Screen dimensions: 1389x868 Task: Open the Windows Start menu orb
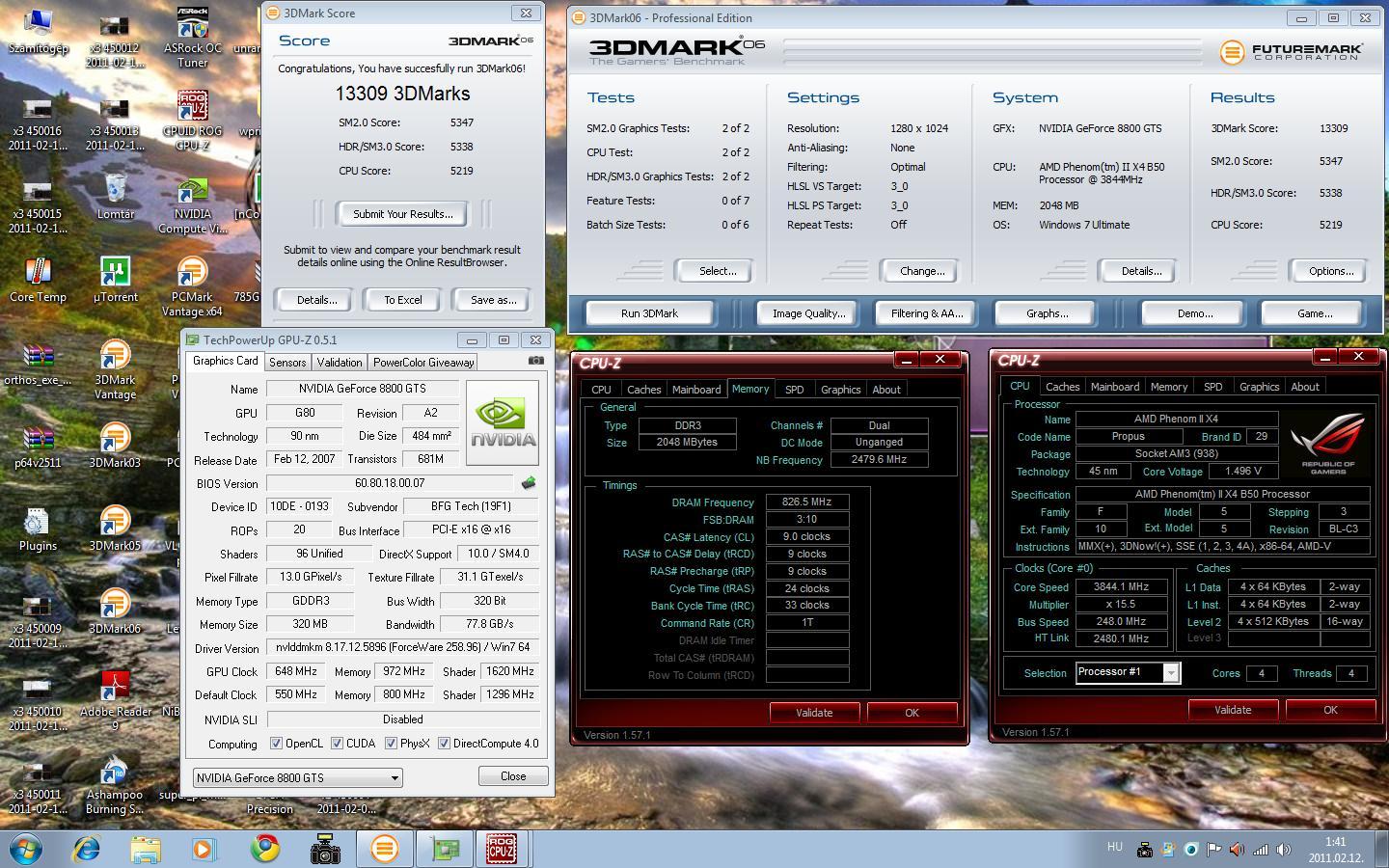coord(26,849)
